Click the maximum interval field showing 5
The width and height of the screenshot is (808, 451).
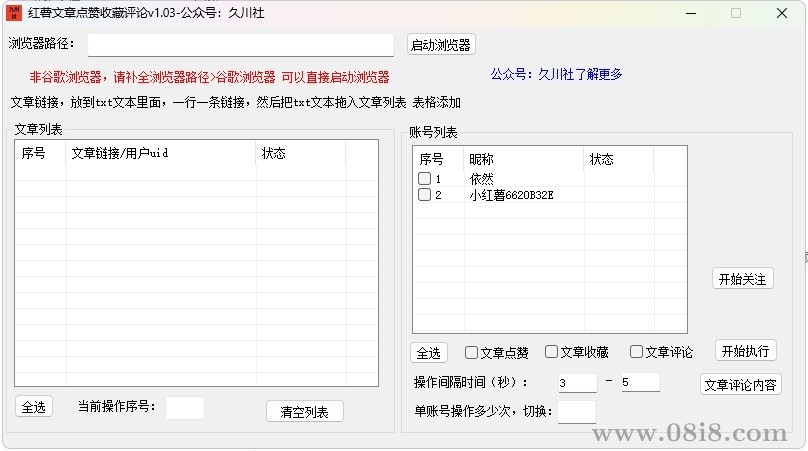(640, 382)
